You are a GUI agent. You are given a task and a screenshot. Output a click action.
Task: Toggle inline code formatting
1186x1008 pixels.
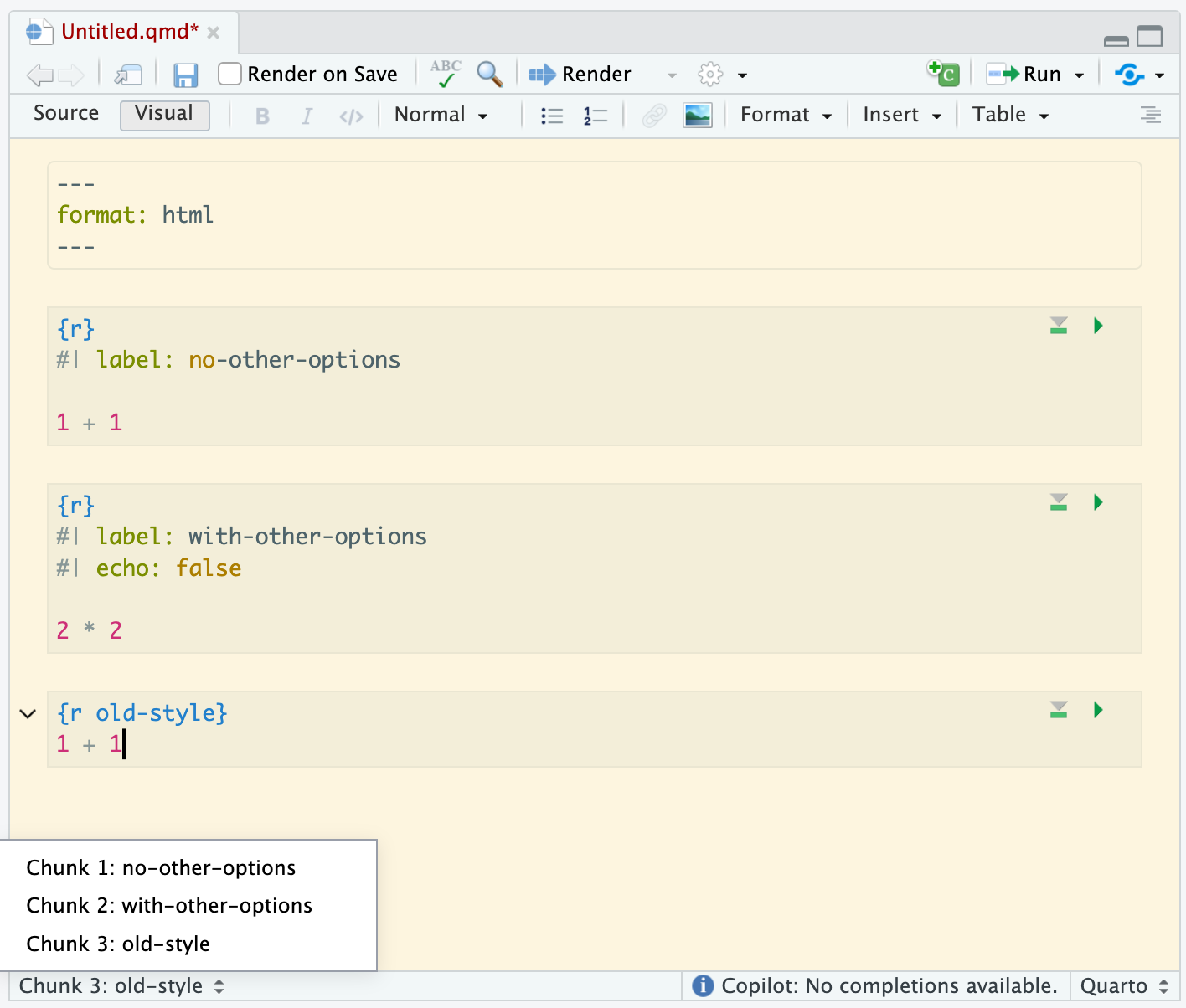coord(350,115)
